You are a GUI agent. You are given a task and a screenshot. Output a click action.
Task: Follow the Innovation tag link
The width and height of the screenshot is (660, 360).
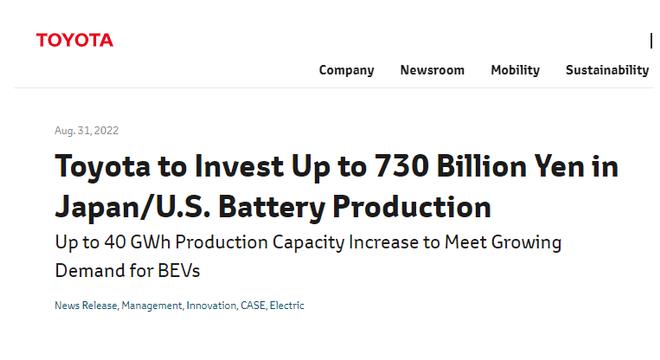tap(211, 305)
